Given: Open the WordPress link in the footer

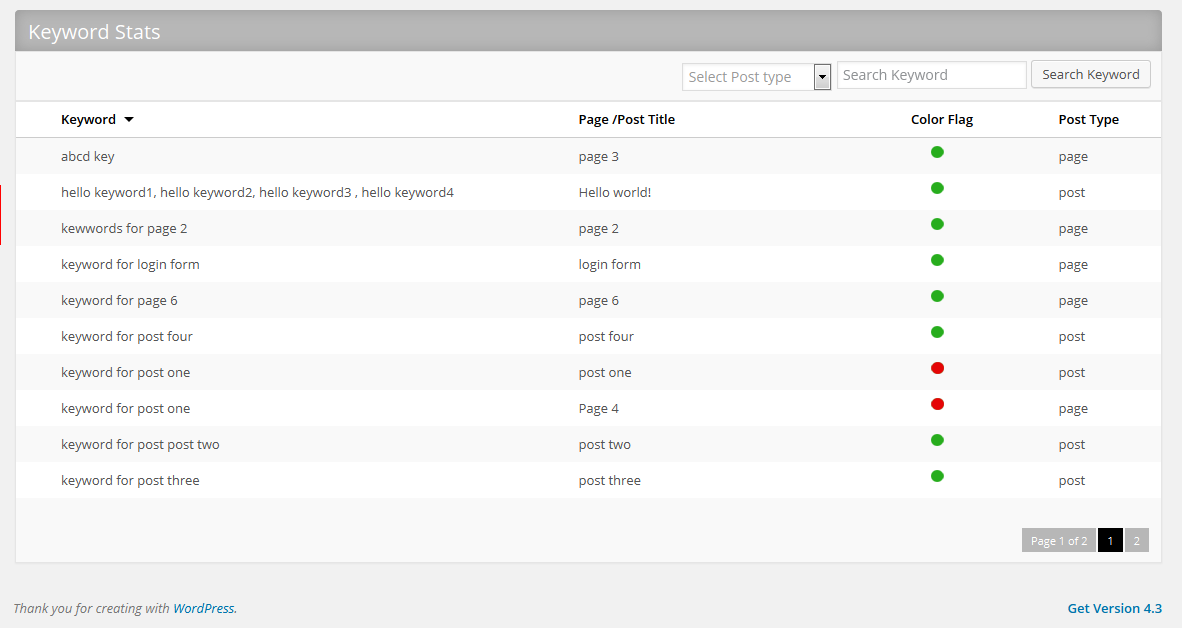Looking at the screenshot, I should [x=204, y=608].
